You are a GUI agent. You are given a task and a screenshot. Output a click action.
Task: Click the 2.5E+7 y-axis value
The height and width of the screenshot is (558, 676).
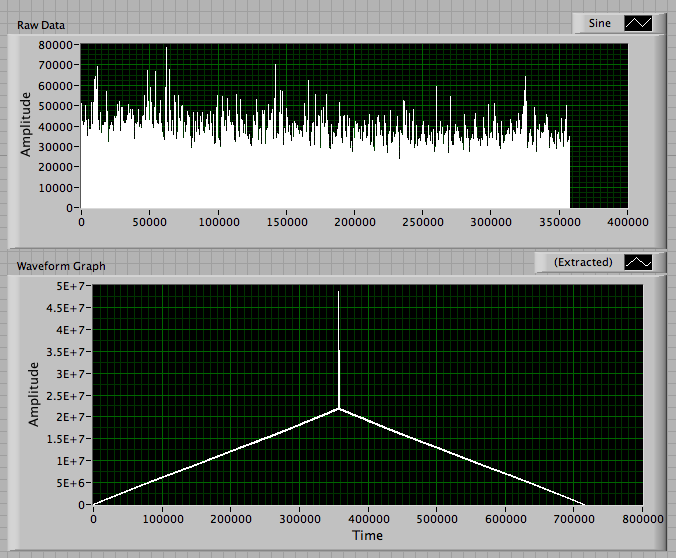66,395
